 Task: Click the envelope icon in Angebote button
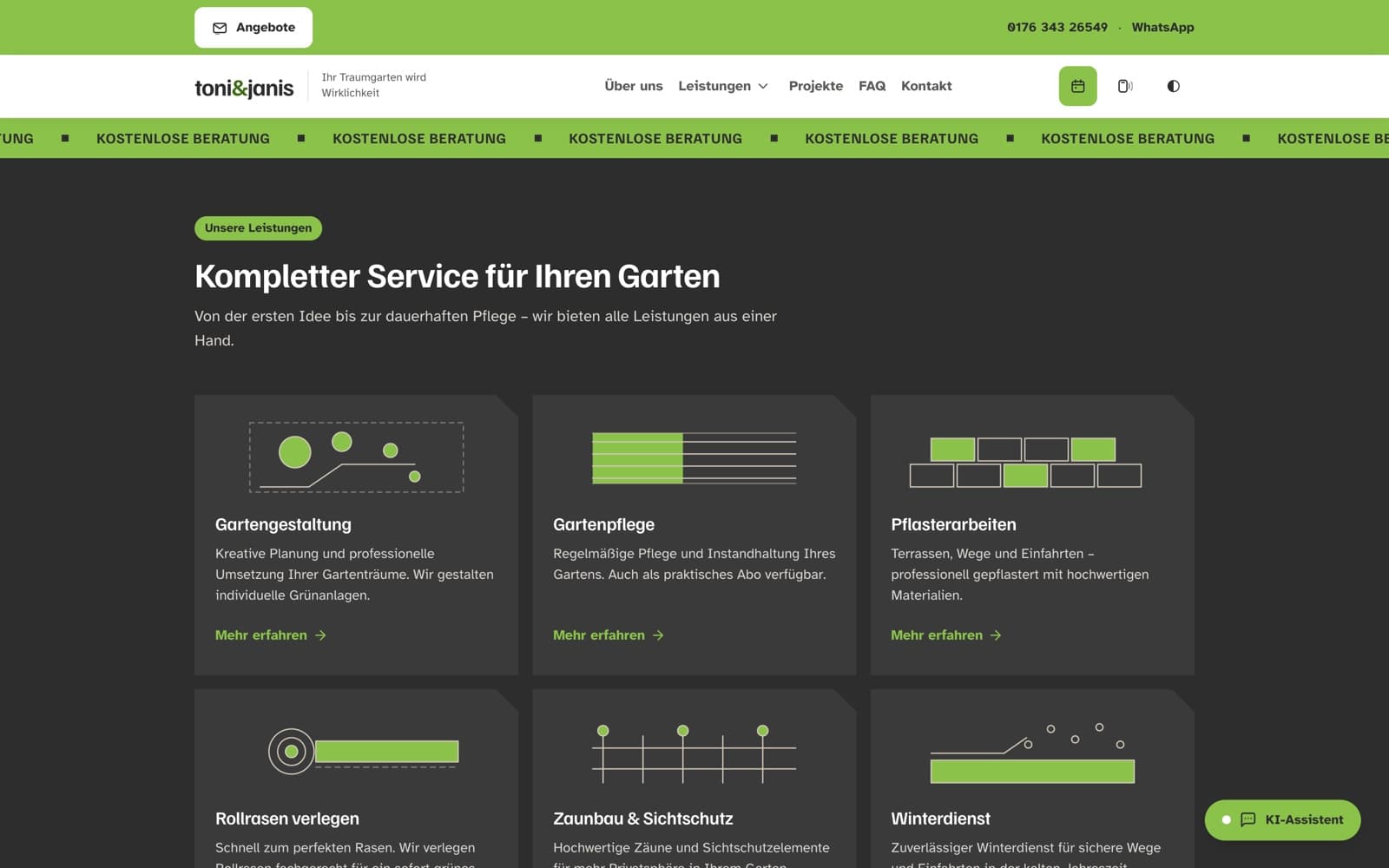(220, 28)
